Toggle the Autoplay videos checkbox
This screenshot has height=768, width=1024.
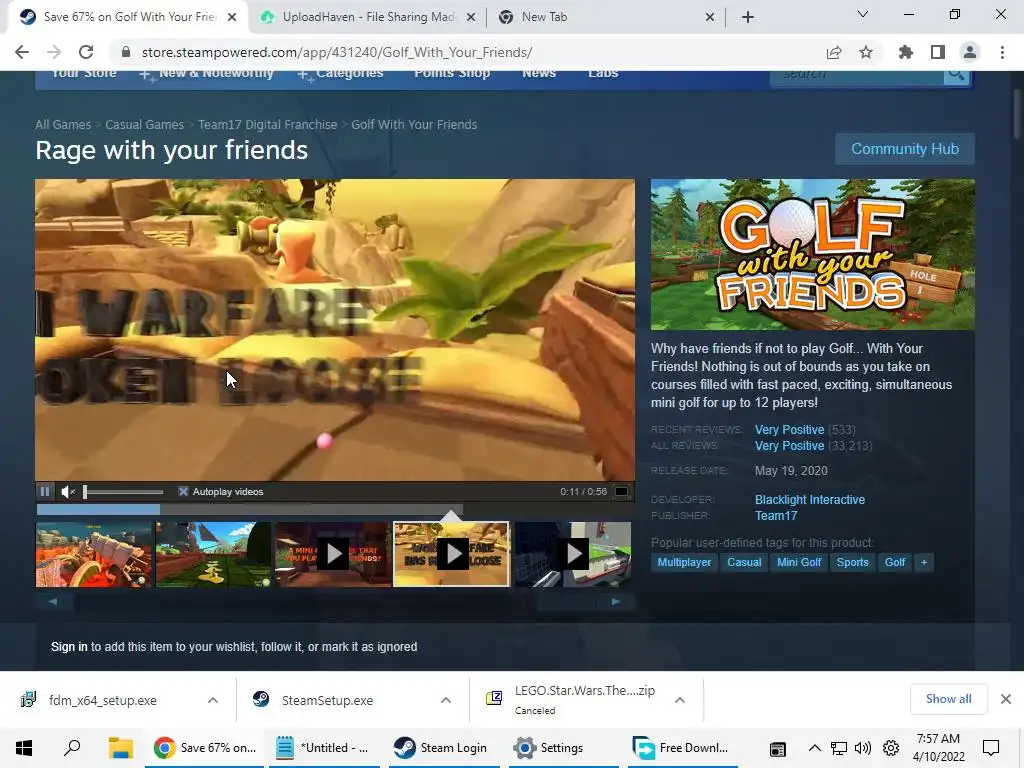[x=184, y=491]
